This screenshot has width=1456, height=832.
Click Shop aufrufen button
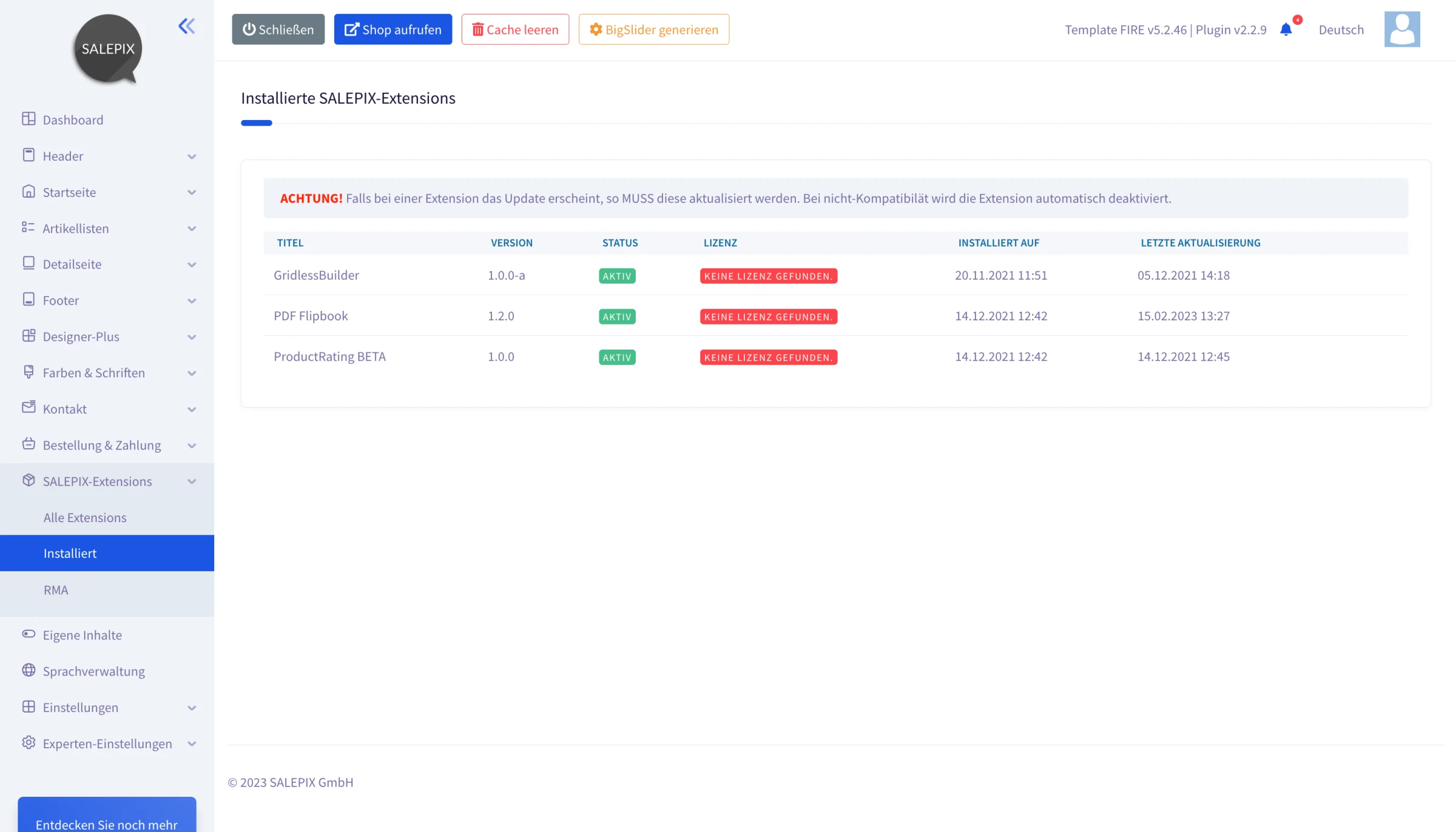(393, 29)
